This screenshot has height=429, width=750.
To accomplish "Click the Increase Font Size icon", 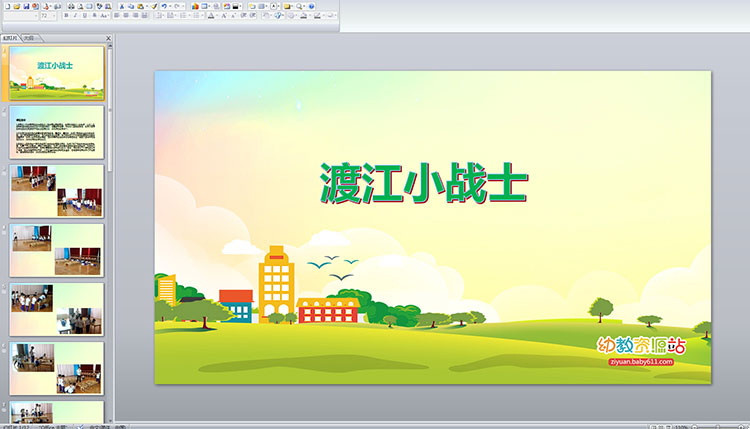I will (224, 15).
